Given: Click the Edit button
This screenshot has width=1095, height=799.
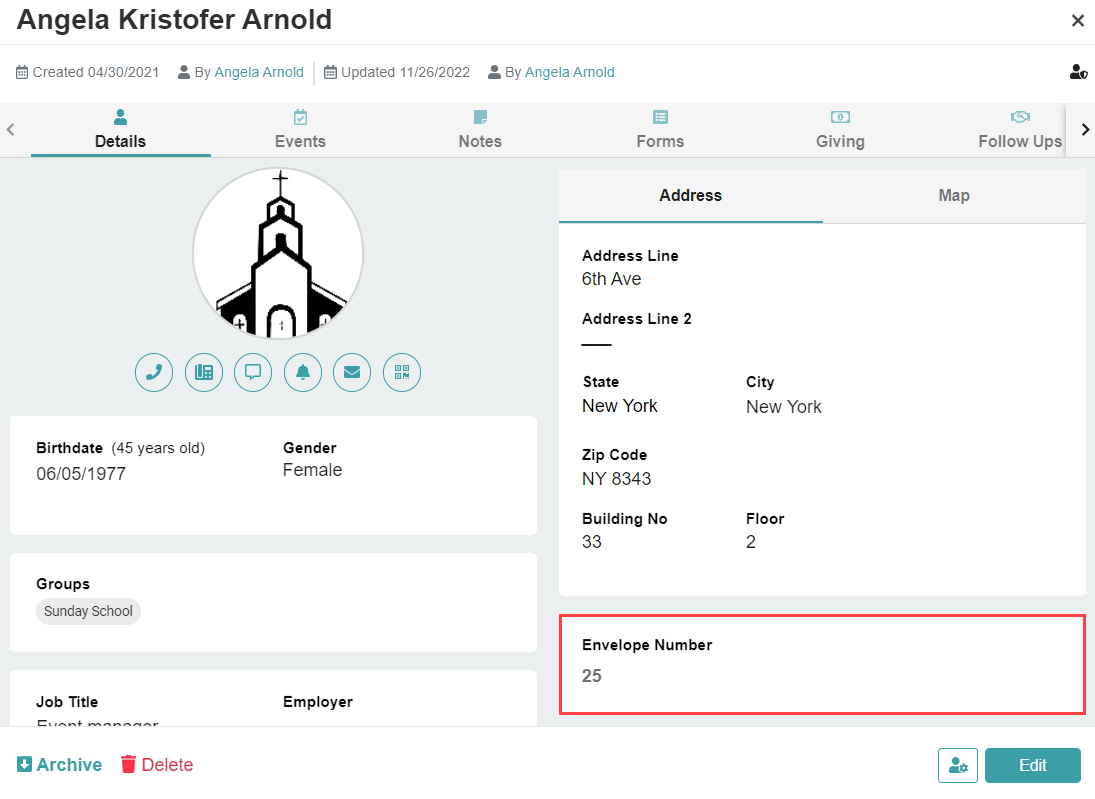Looking at the screenshot, I should (x=1033, y=765).
